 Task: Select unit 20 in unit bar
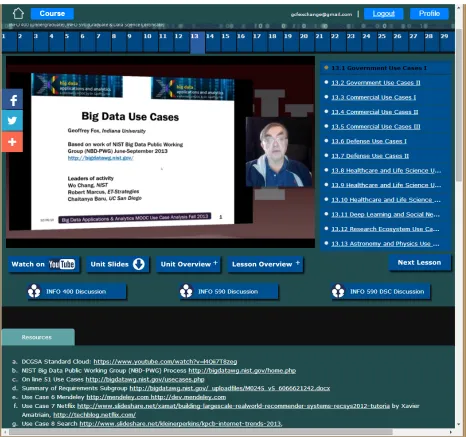(307, 41)
